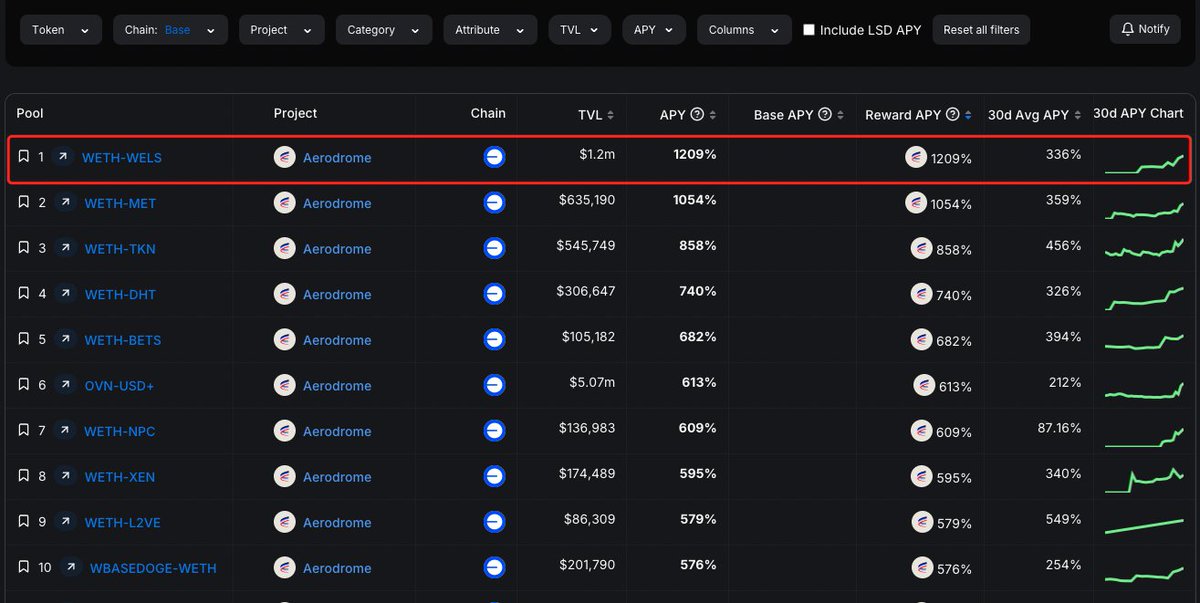Open the Attribute filter dropdown
This screenshot has width=1200, height=603.
(x=490, y=29)
